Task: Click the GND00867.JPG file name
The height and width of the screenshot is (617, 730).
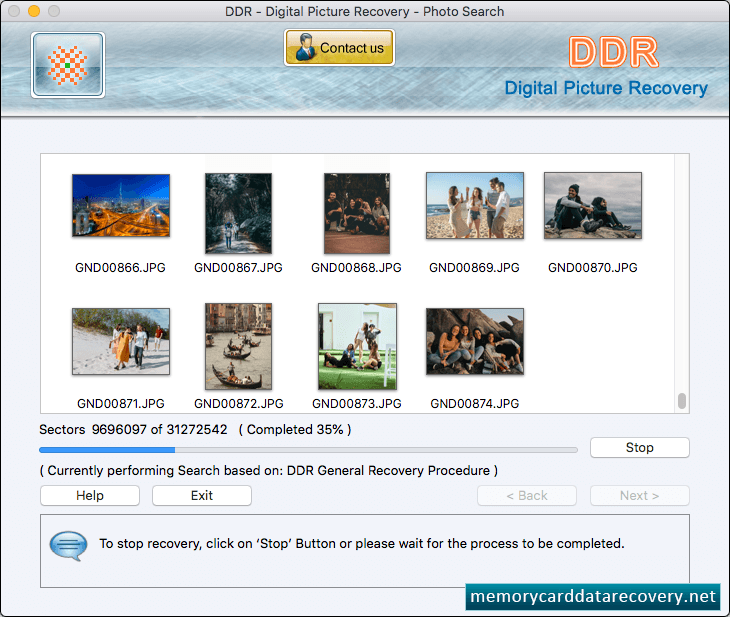Action: (238, 268)
